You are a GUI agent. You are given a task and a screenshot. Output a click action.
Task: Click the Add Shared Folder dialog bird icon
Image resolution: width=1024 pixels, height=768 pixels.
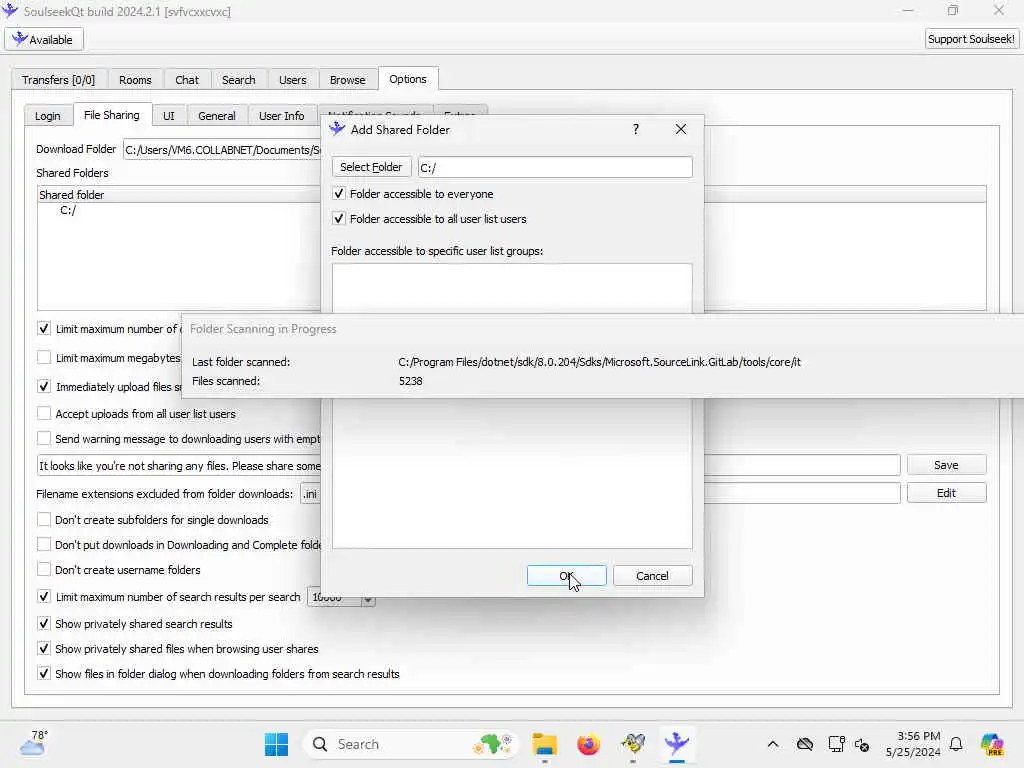point(337,129)
